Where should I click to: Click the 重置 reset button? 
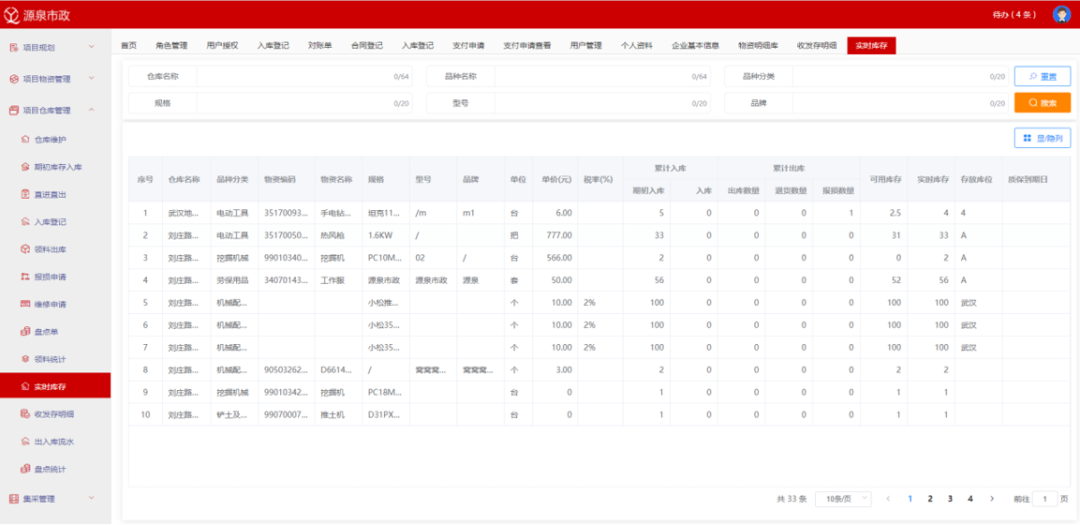pyautogui.click(x=1042, y=76)
